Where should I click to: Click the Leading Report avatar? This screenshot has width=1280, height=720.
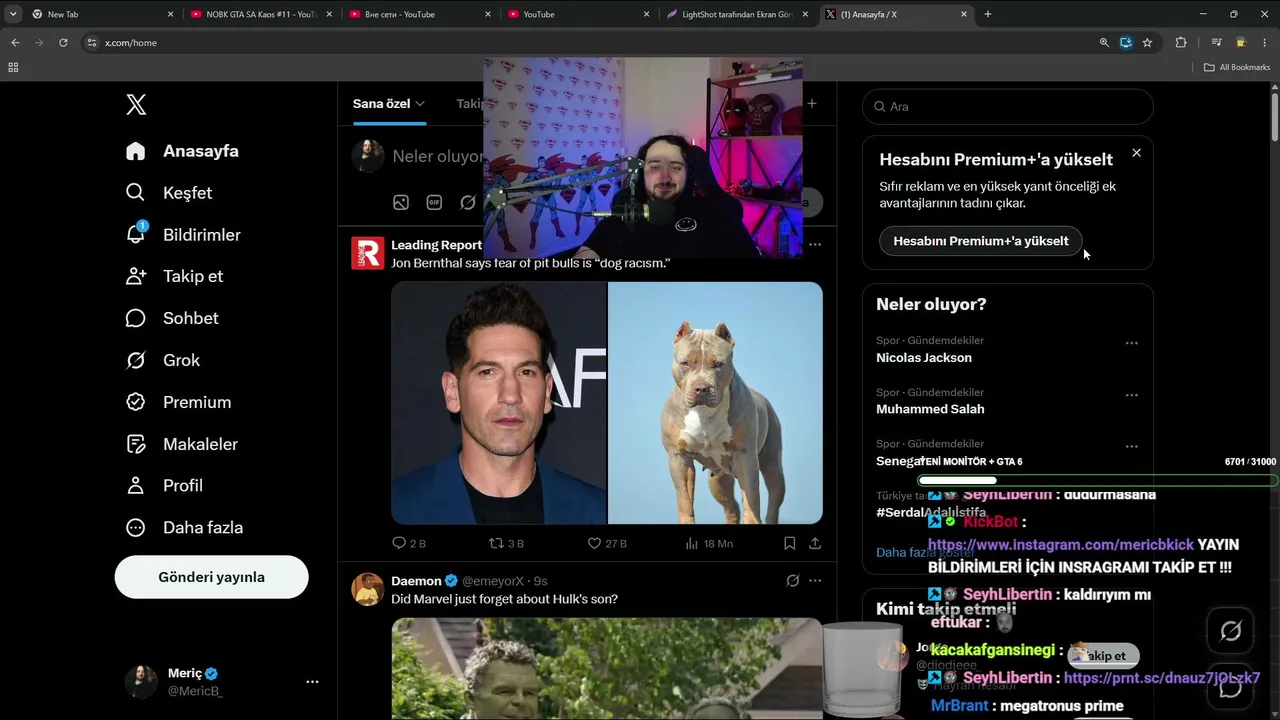coord(367,253)
